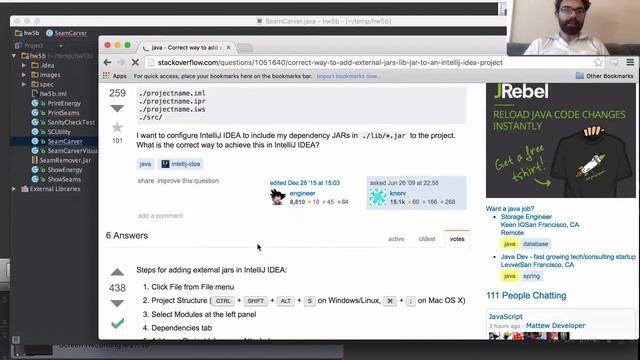Click the share link under the question

pos(146,181)
